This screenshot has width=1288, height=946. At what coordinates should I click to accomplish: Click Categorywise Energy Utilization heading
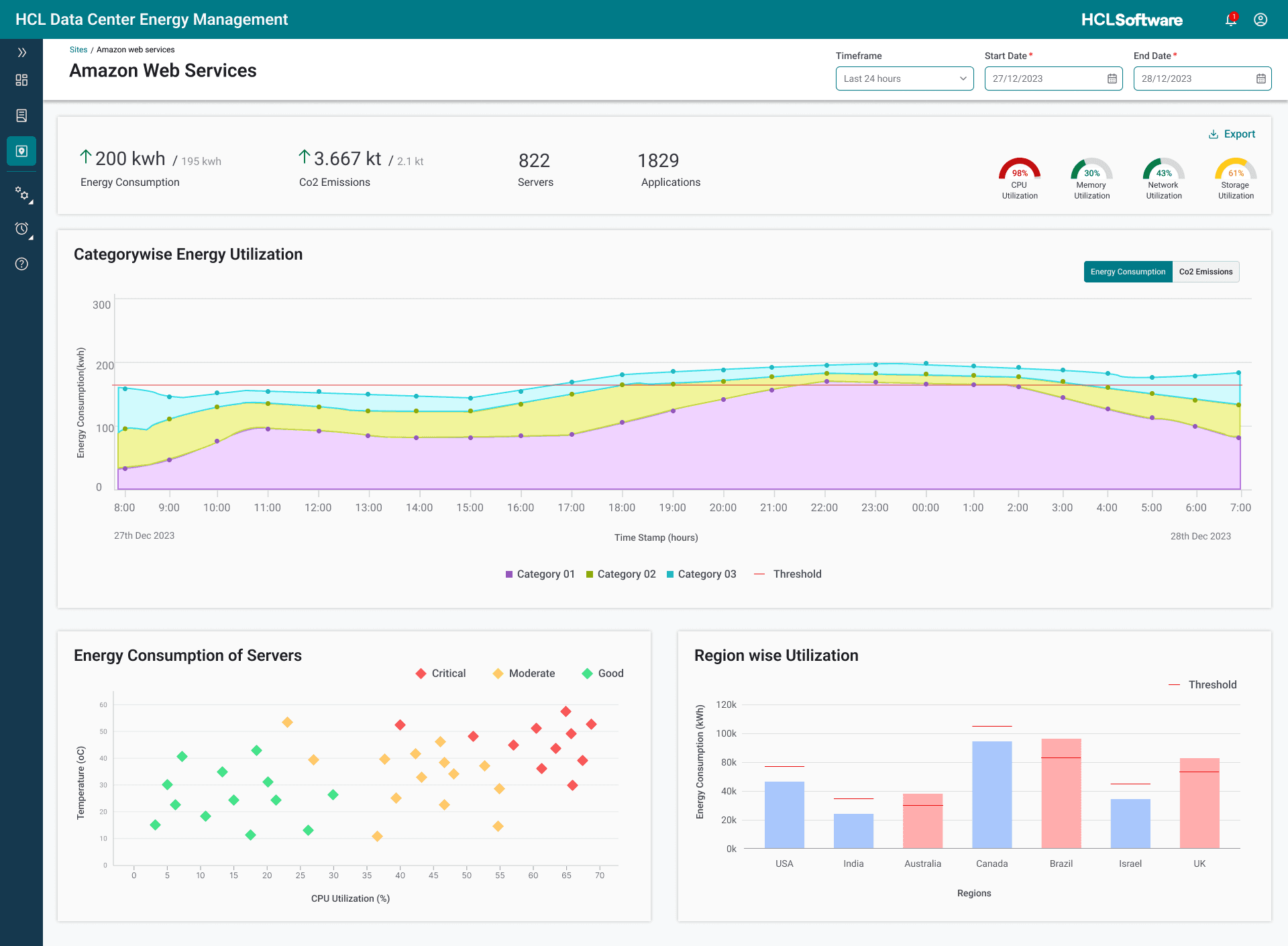pos(188,254)
